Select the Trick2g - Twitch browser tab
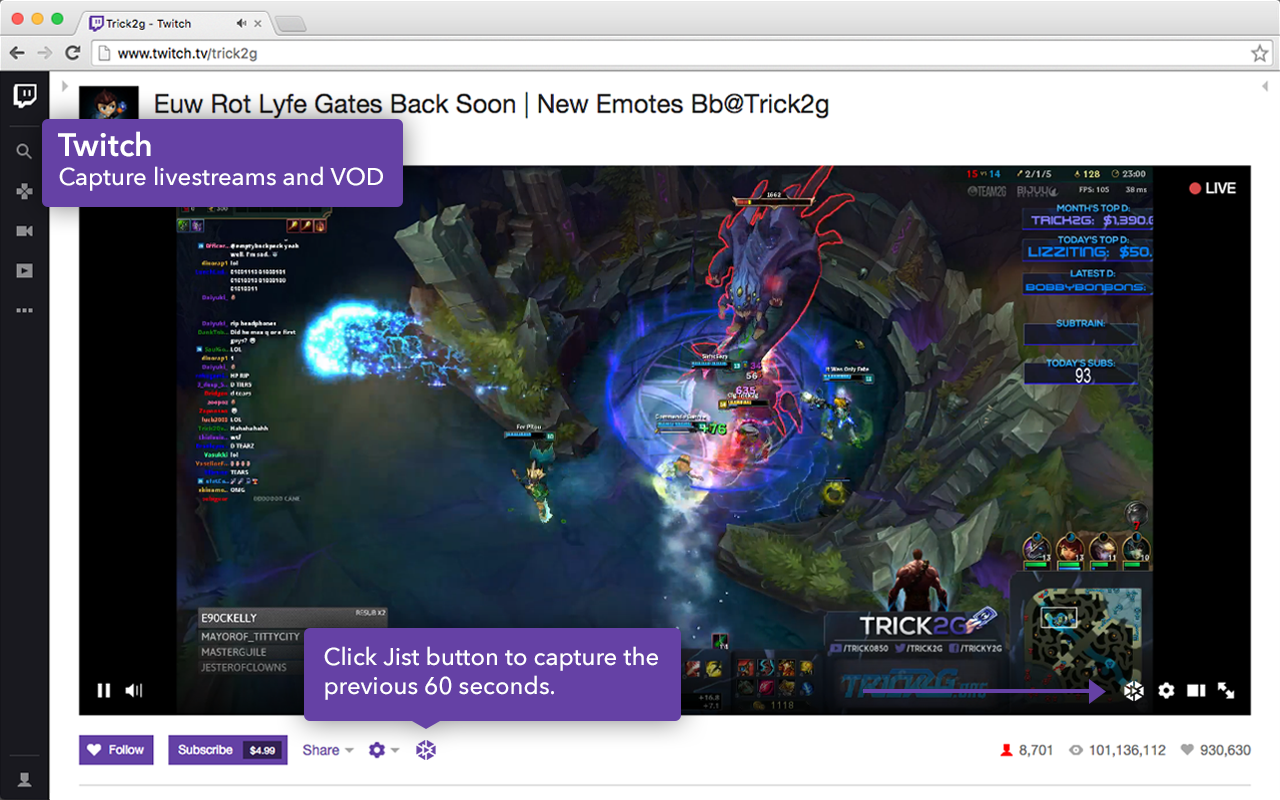 click(176, 23)
